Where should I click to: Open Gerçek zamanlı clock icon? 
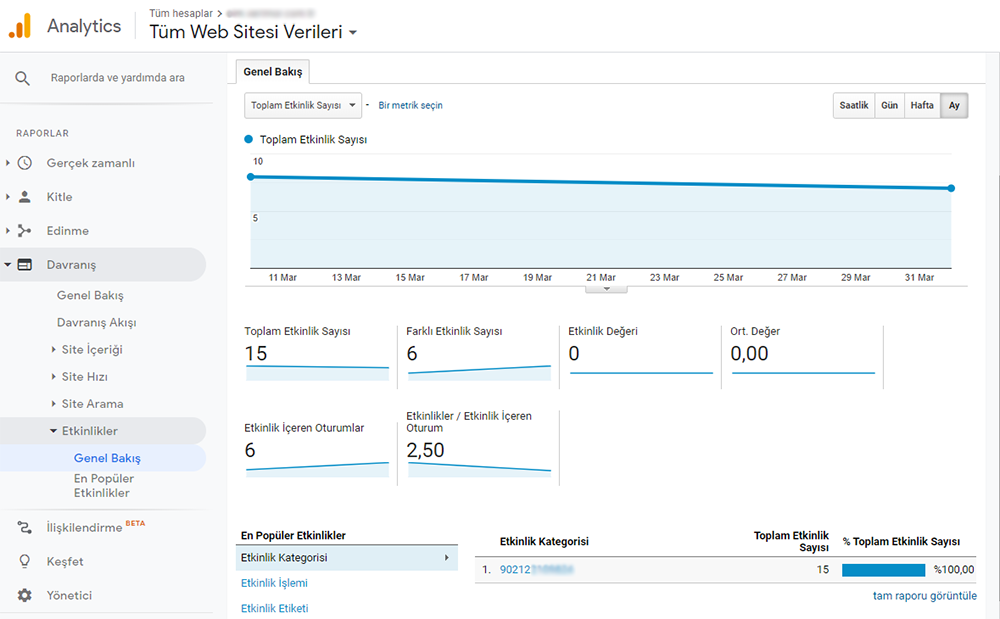pyautogui.click(x=26, y=163)
